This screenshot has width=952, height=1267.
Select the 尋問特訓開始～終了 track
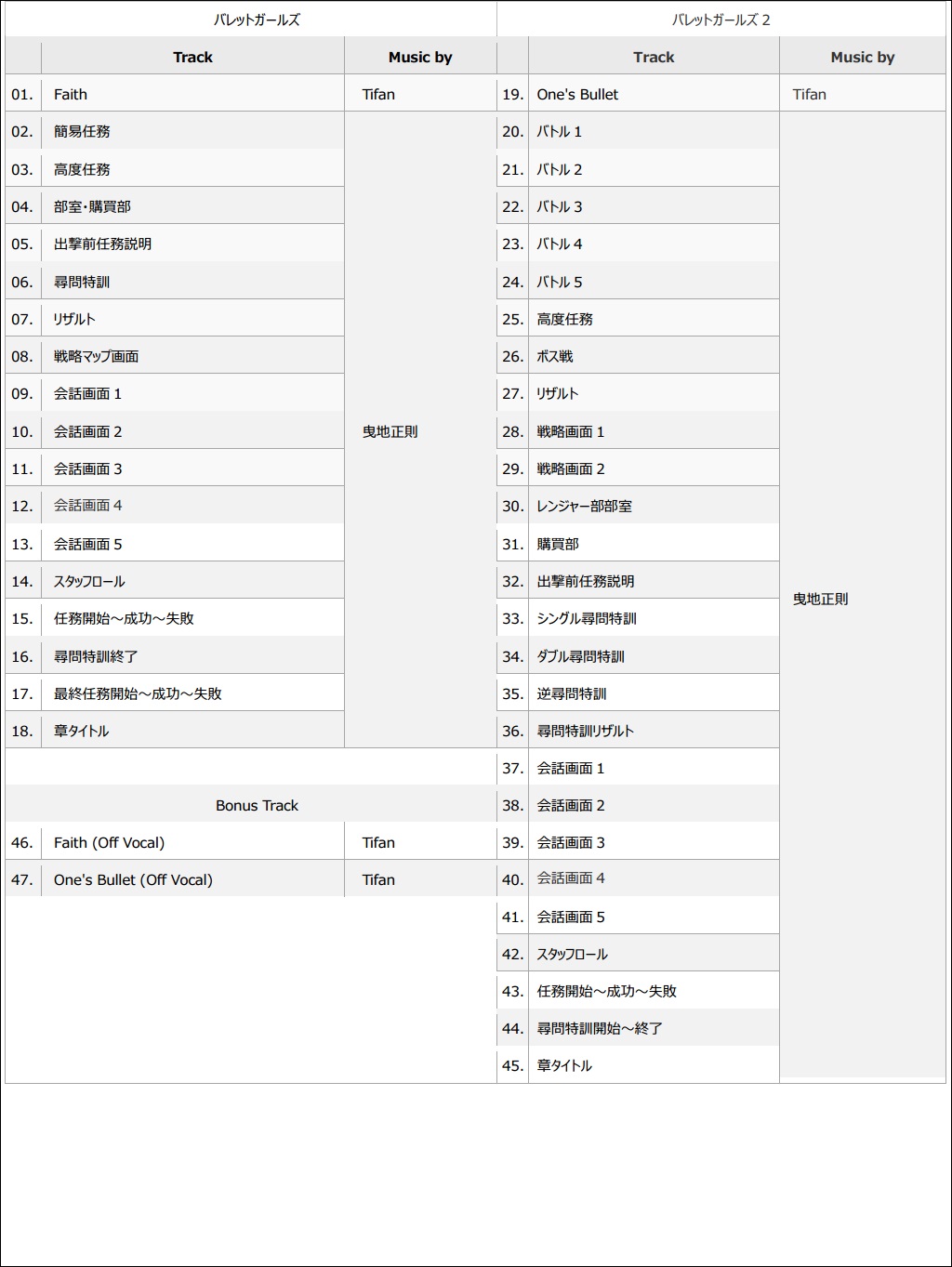pos(600,1028)
